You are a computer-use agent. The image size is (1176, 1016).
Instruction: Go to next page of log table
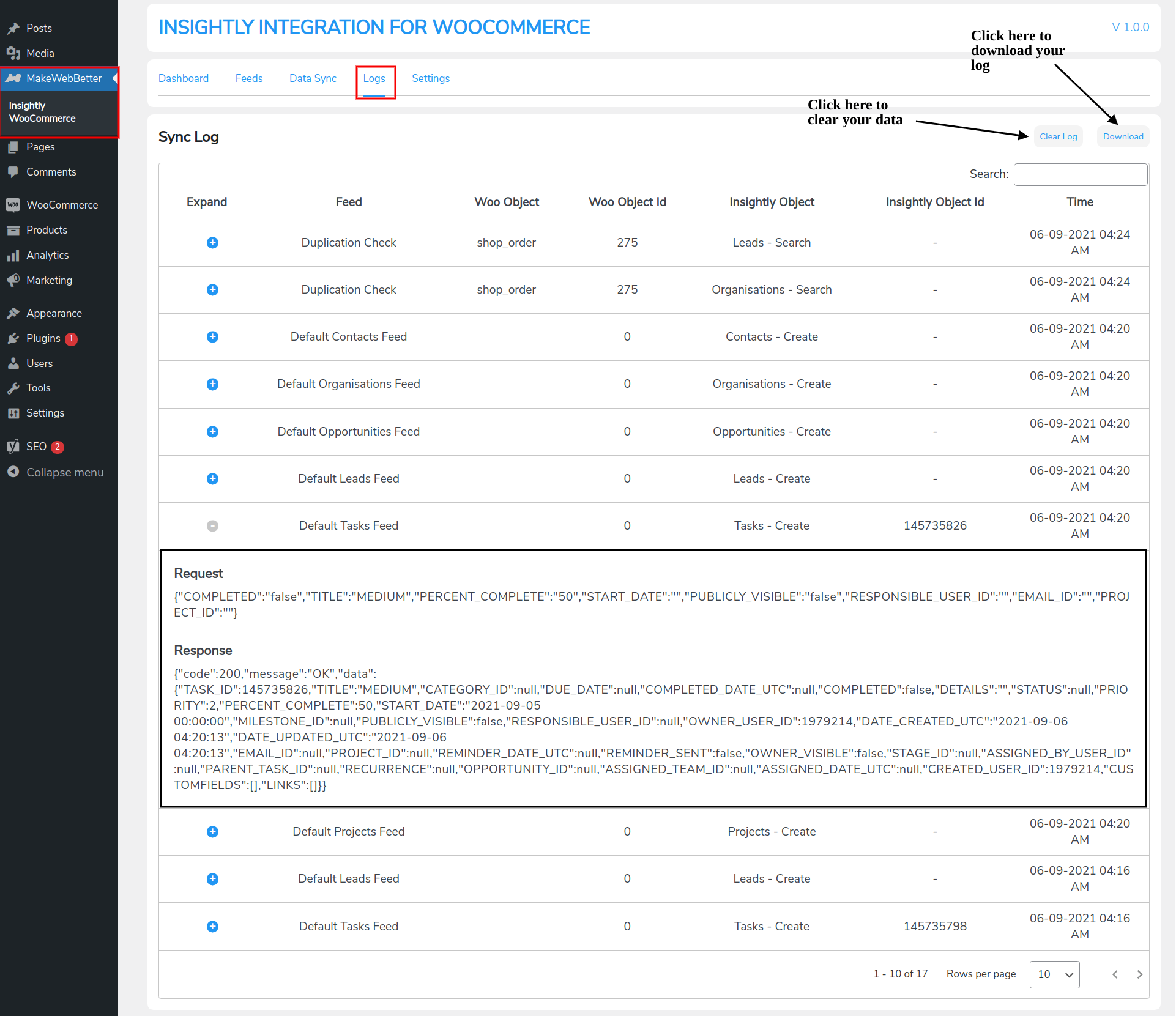[1139, 974]
